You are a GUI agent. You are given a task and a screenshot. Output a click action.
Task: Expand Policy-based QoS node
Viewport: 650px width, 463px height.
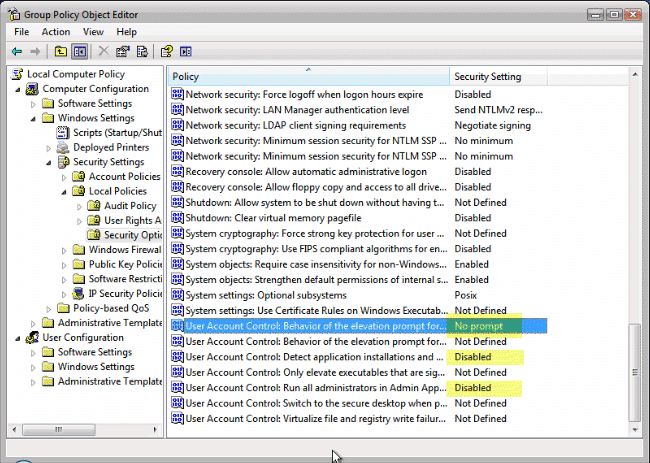point(49,309)
